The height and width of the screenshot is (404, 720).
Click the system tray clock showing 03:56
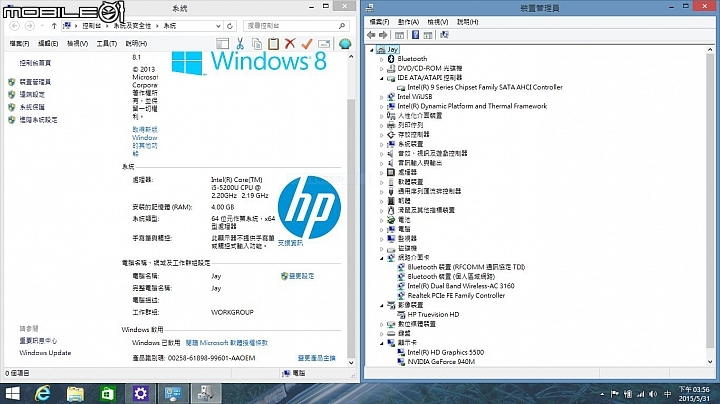(694, 394)
